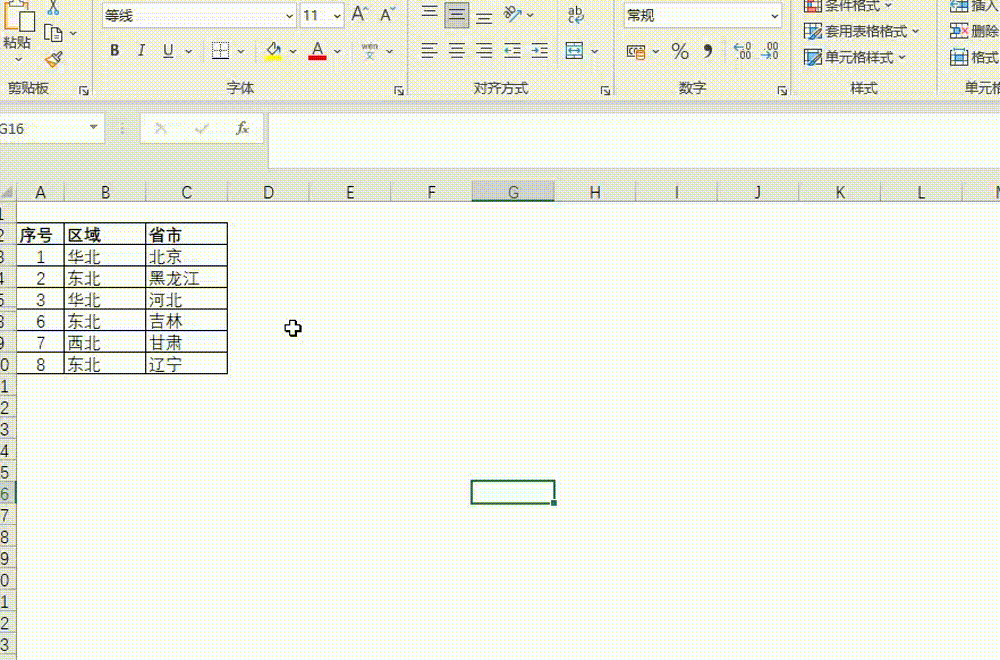Click the name box showing G16
Image resolution: width=1000 pixels, height=660 pixels.
(x=41, y=128)
